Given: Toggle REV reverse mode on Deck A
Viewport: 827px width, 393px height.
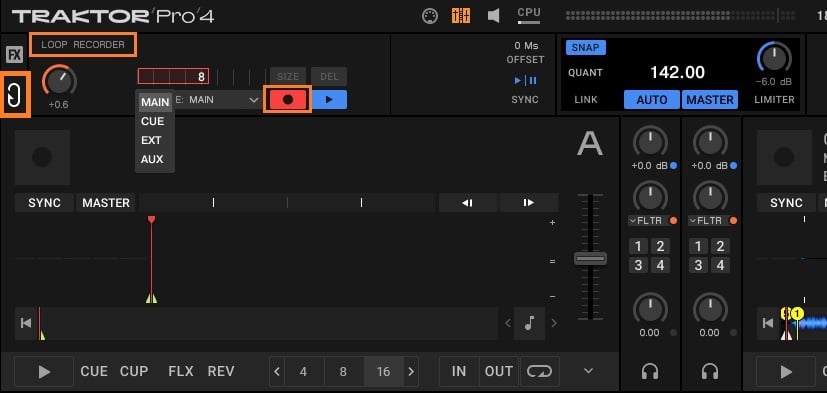Looking at the screenshot, I should (220, 371).
